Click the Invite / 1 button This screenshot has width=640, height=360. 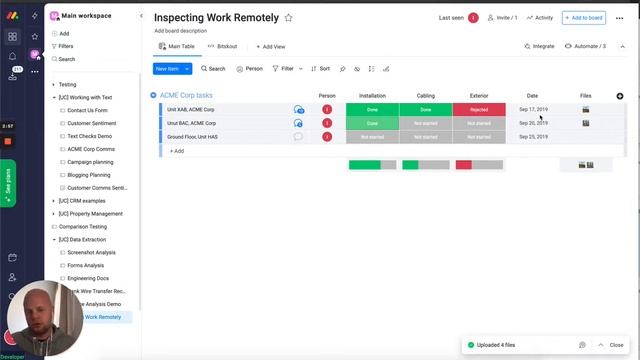(502, 18)
